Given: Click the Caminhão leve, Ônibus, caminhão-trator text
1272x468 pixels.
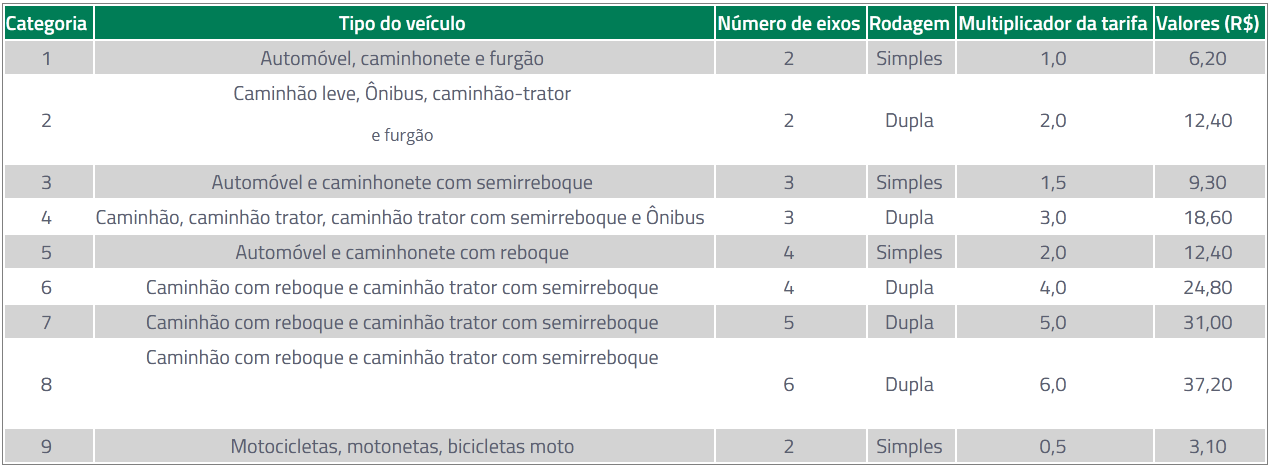Looking at the screenshot, I should click(402, 94).
